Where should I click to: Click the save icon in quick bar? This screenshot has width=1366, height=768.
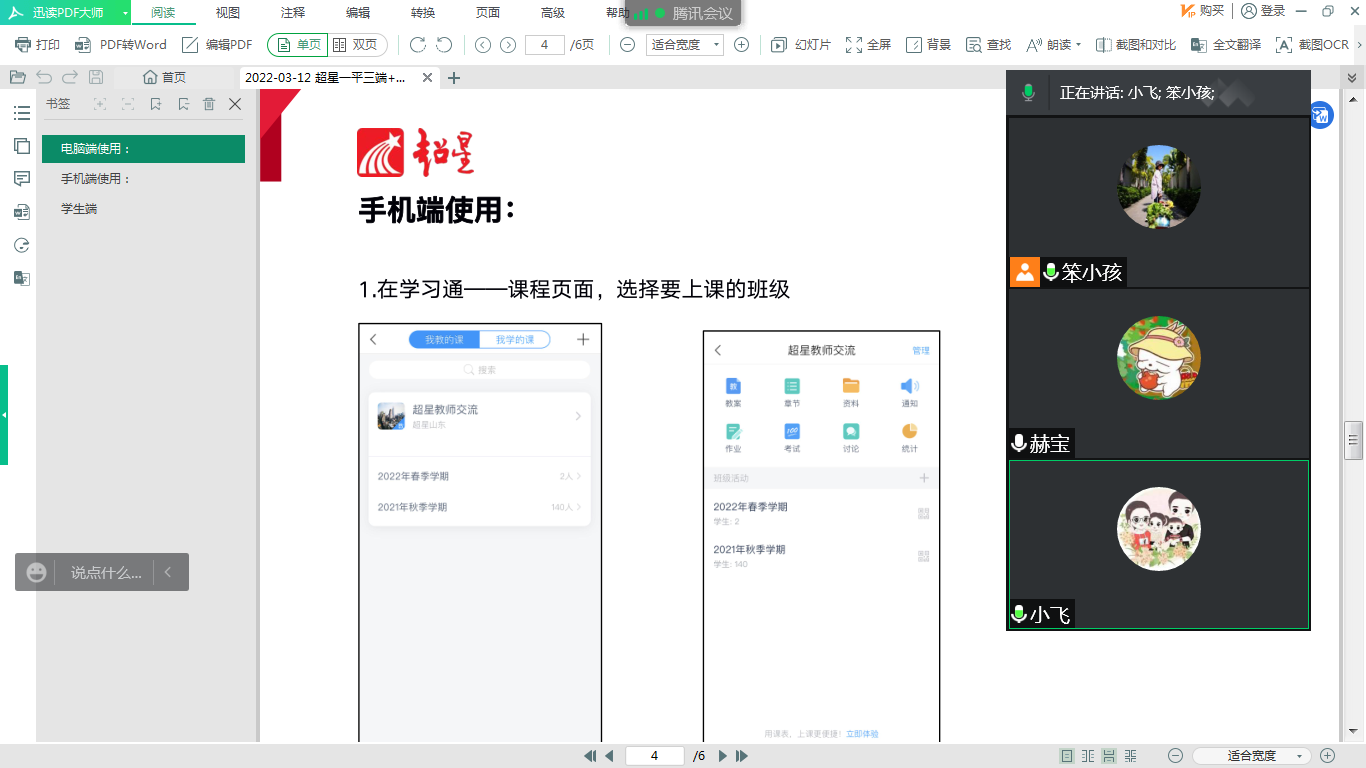point(96,77)
